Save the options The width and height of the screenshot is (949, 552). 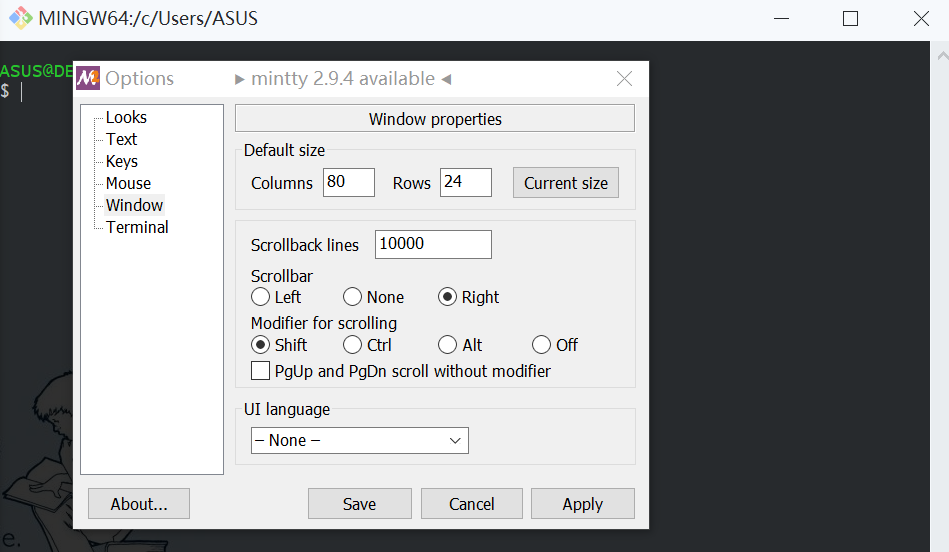pos(360,504)
